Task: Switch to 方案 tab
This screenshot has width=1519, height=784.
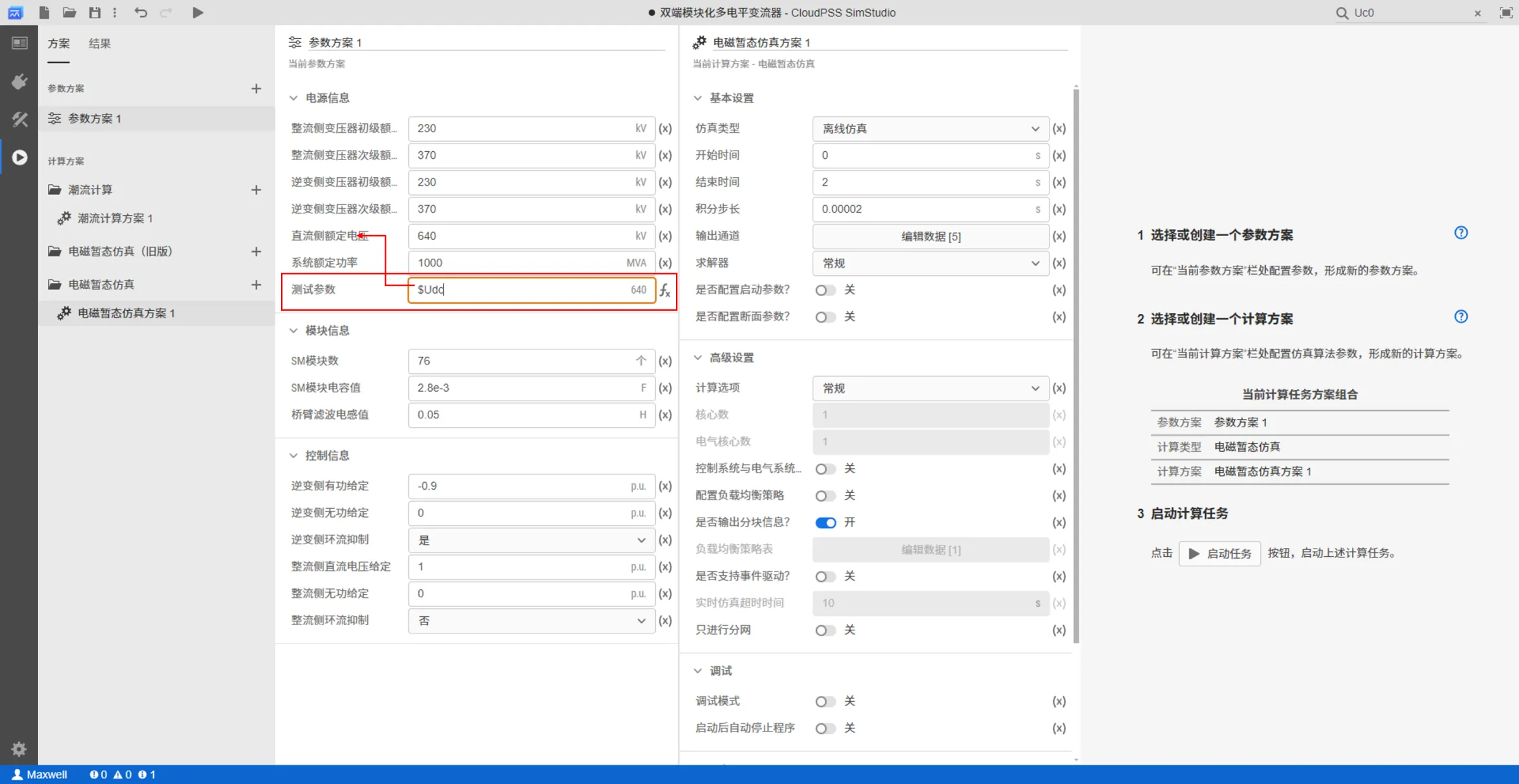Action: [59, 44]
